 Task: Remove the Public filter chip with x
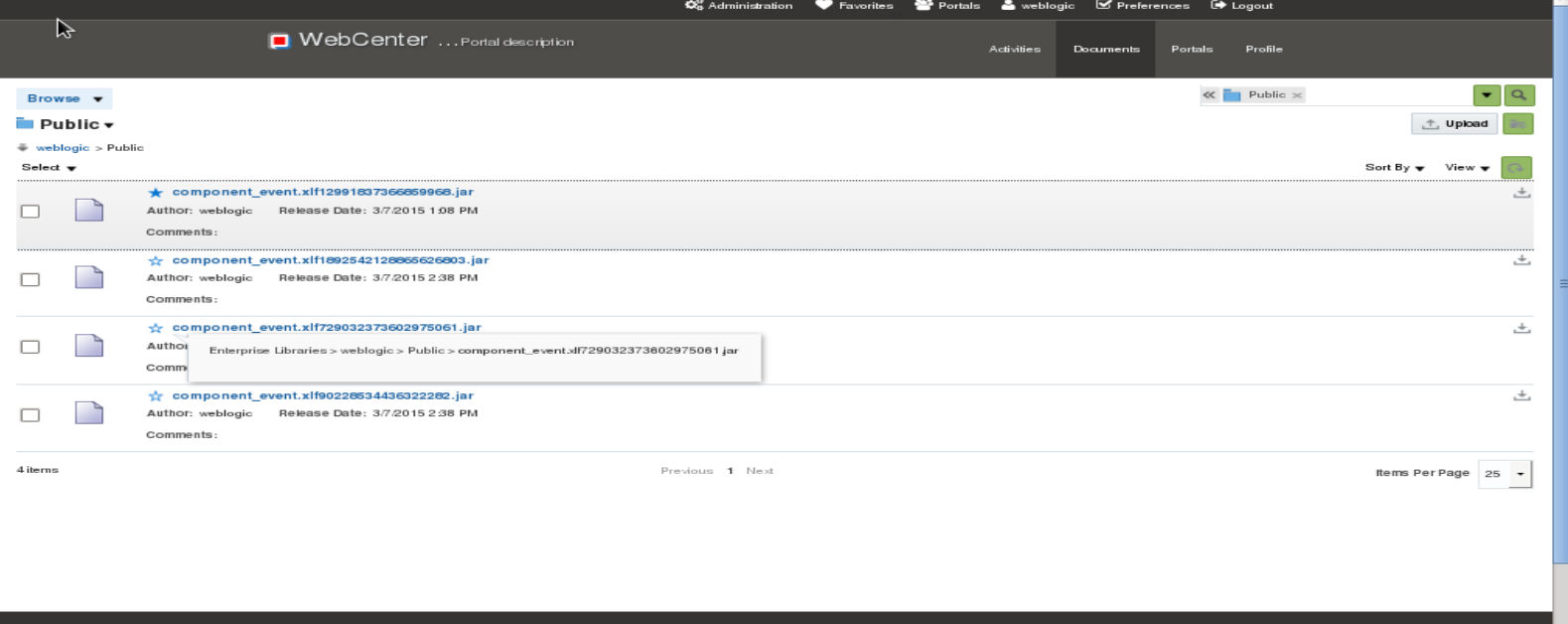tap(1297, 95)
